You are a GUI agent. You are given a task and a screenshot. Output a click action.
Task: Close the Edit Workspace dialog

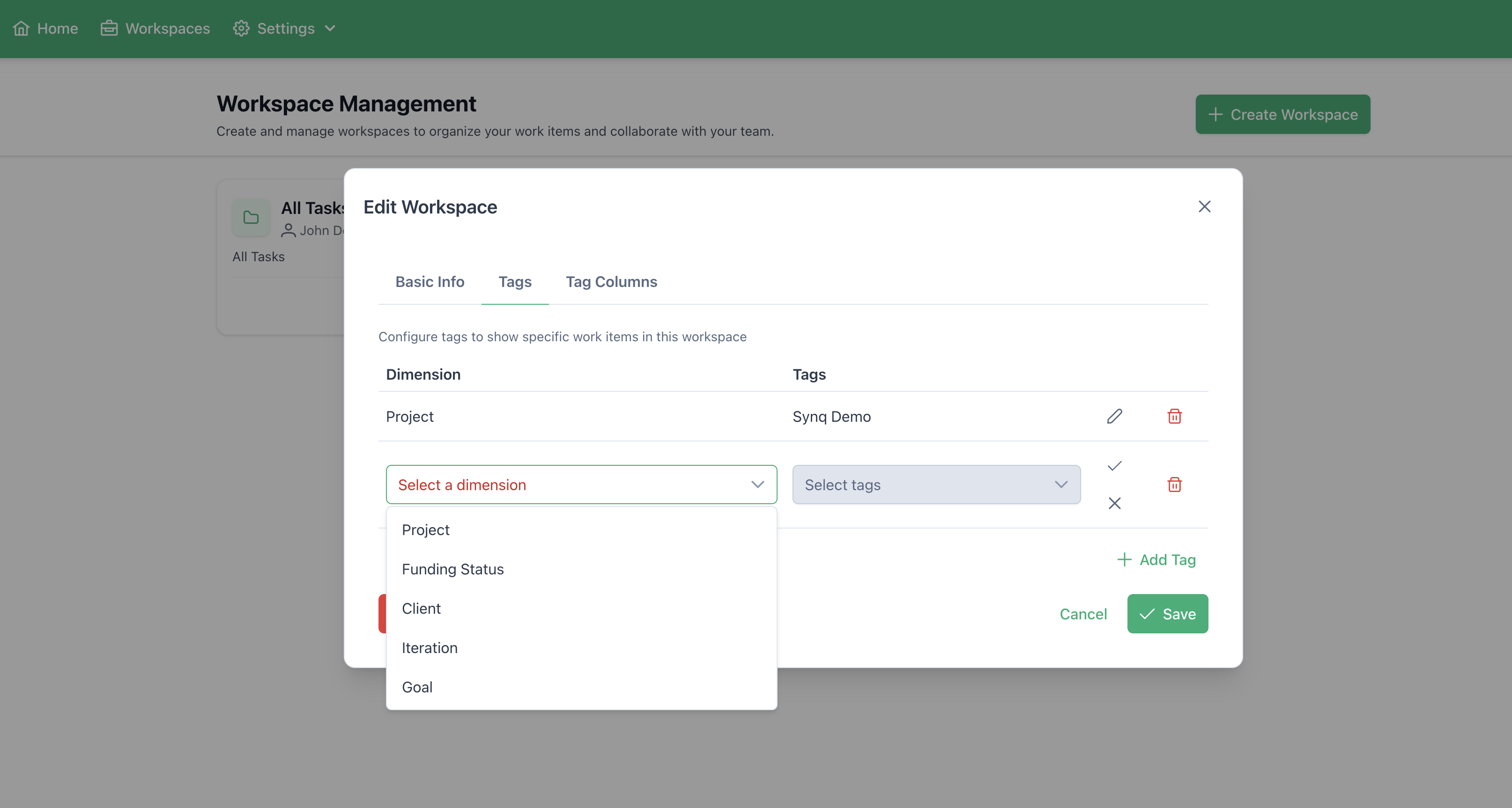[x=1204, y=206]
